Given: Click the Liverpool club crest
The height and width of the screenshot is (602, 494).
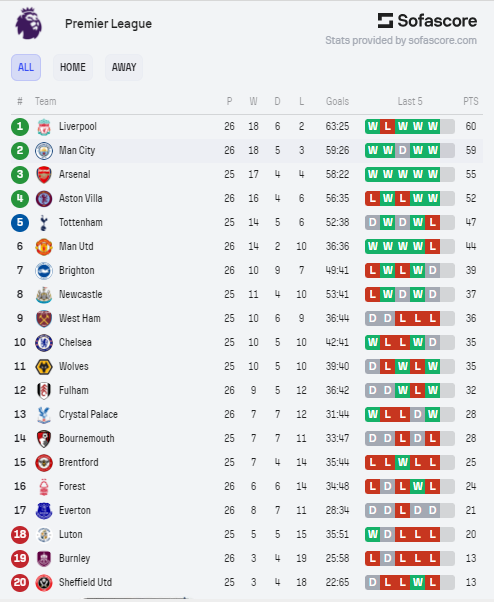Looking at the screenshot, I should point(44,127).
